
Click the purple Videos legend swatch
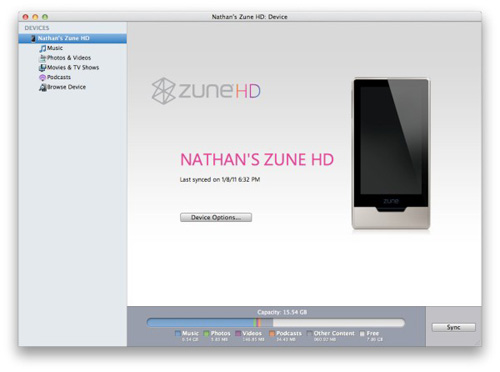point(238,333)
